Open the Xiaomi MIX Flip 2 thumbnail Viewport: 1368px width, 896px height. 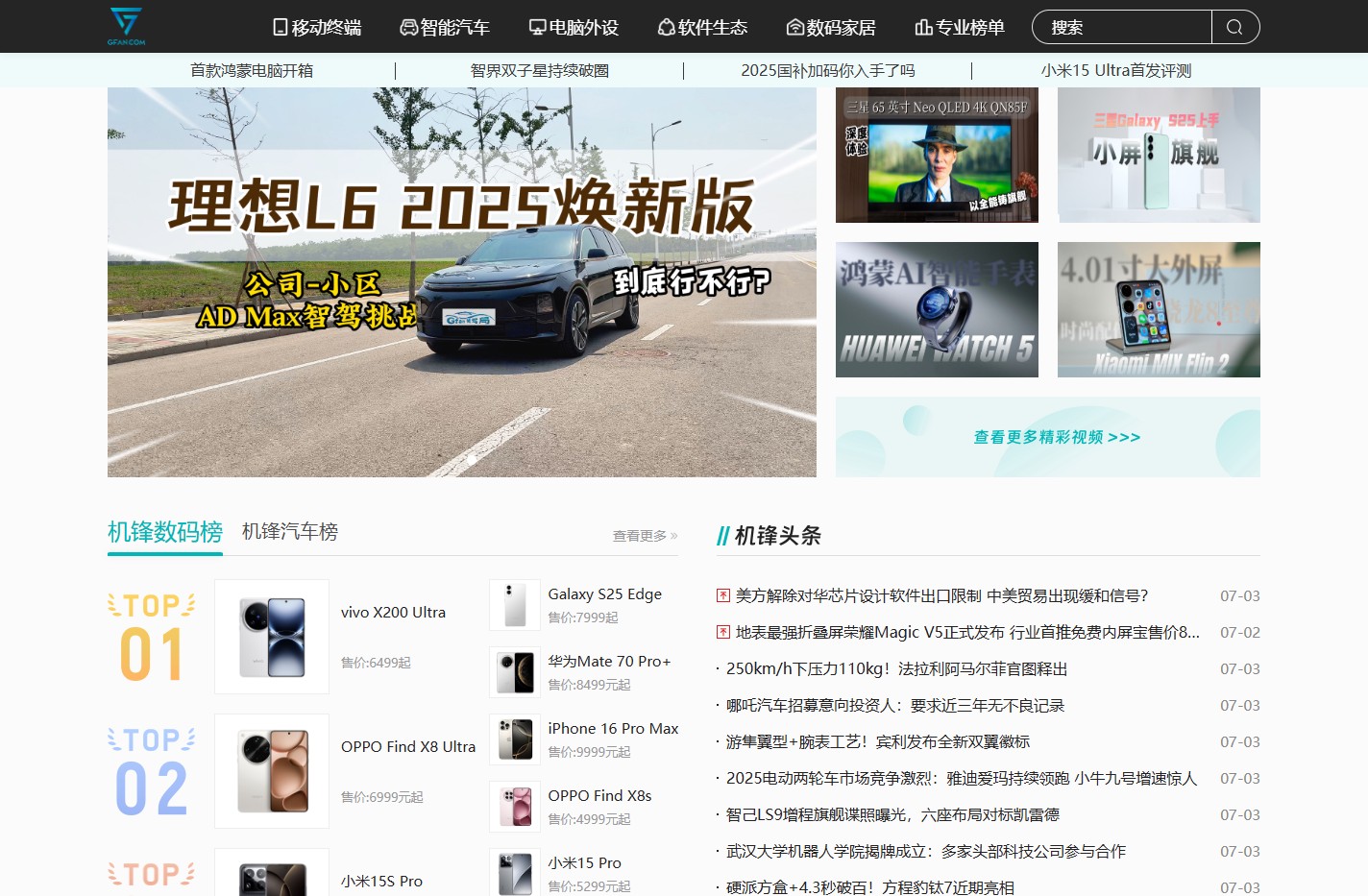pos(1159,309)
